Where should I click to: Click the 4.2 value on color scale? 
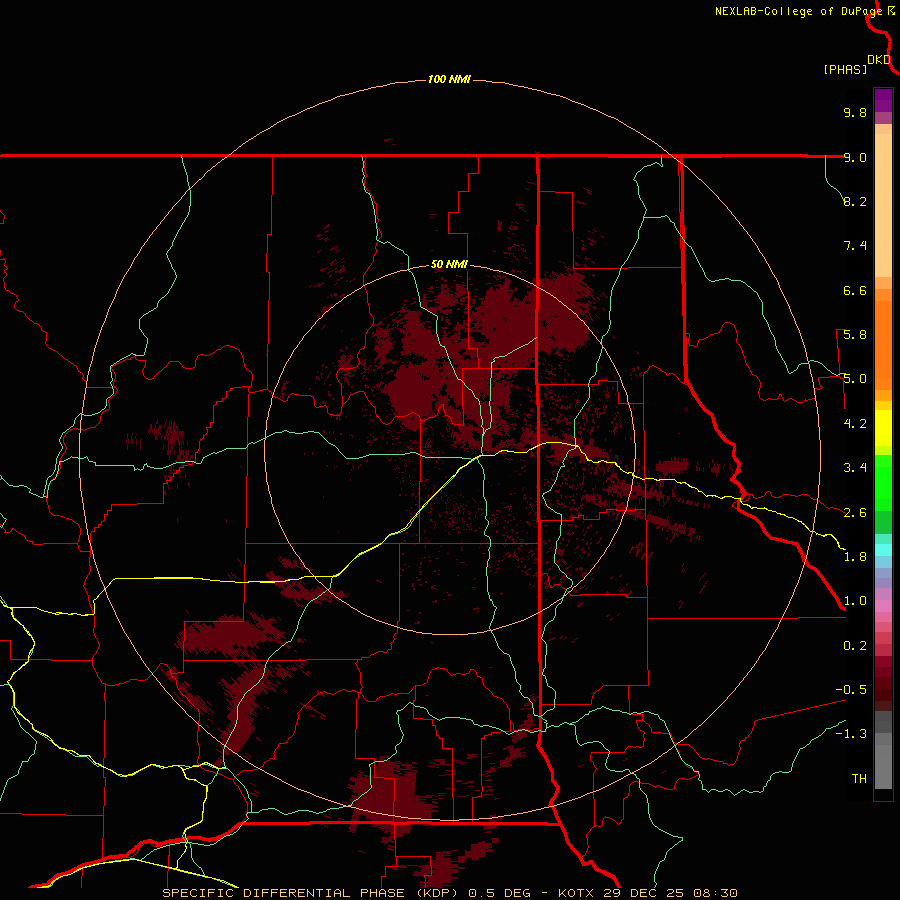pos(855,424)
